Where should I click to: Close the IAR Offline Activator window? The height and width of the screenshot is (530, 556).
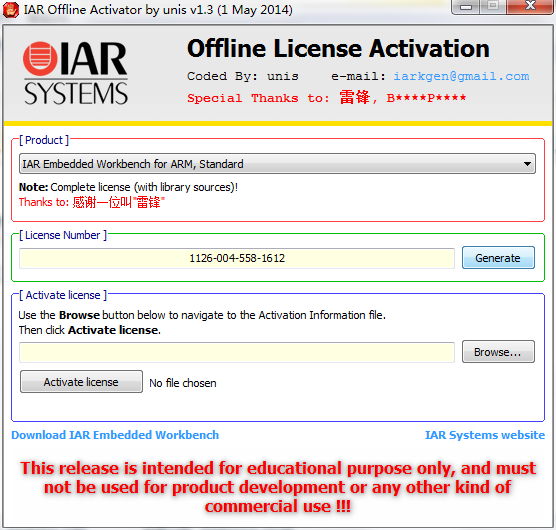point(530,6)
